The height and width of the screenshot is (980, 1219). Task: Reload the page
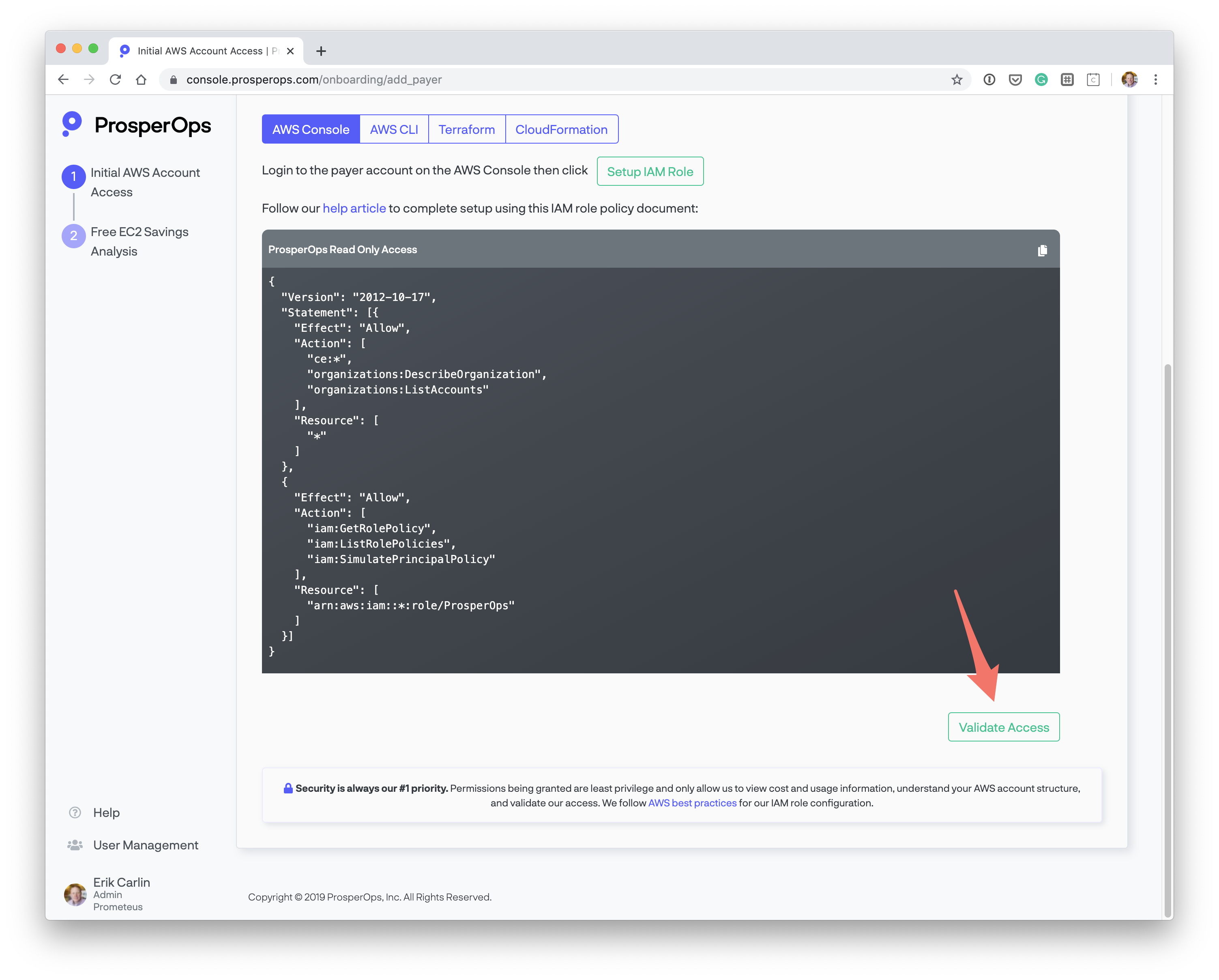click(115, 80)
